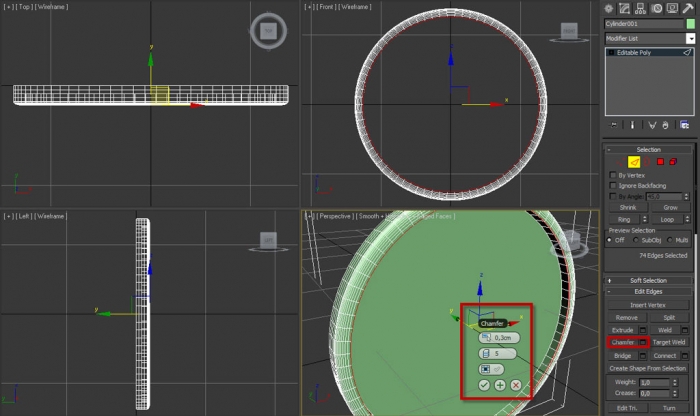Select Multi preview selection radio
This screenshot has height=416, width=700.
pos(670,240)
